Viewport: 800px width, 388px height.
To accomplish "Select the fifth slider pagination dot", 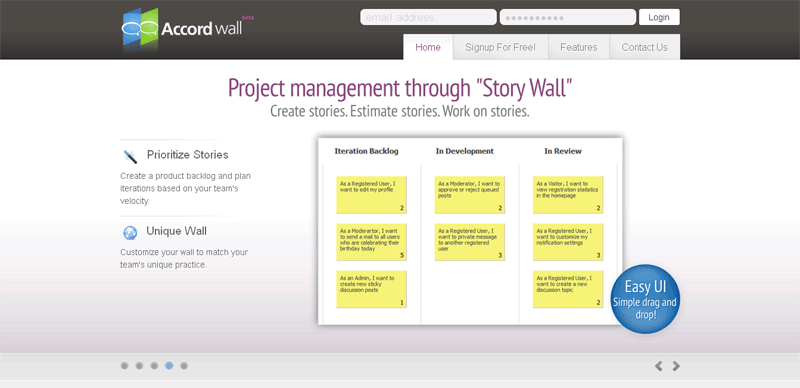I will 184,366.
